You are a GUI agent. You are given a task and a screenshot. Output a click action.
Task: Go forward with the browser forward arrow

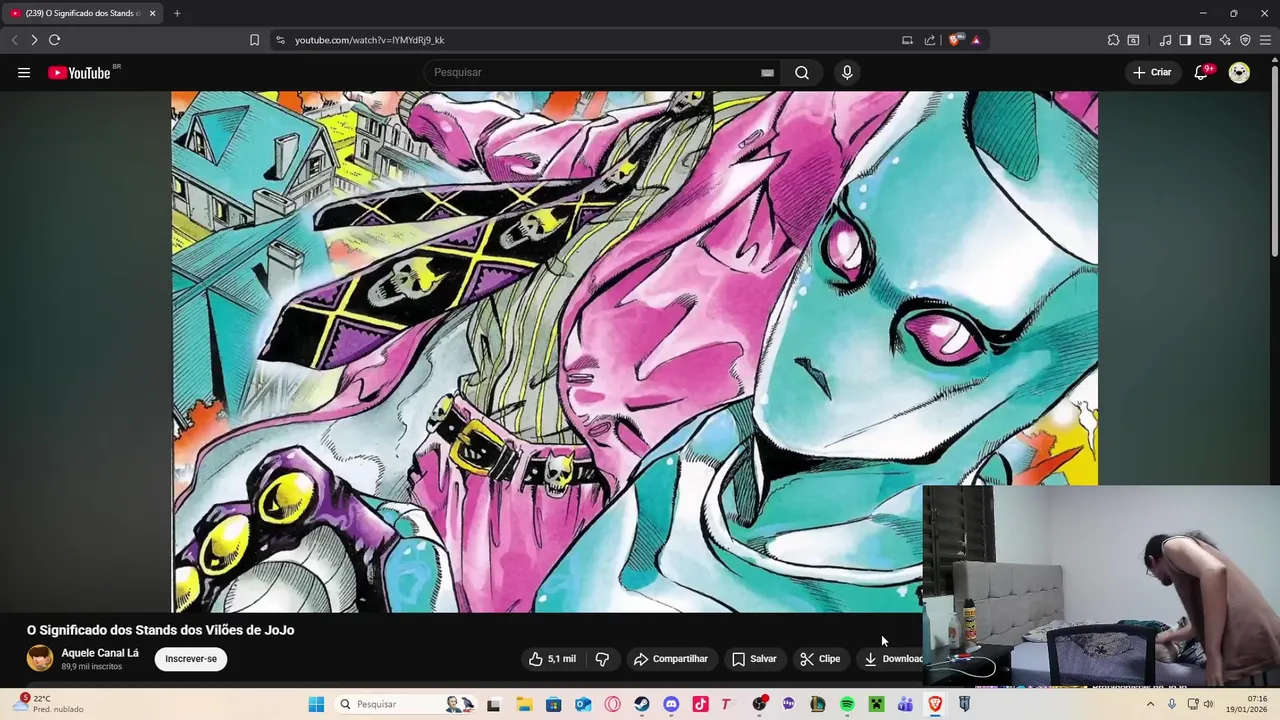point(34,40)
